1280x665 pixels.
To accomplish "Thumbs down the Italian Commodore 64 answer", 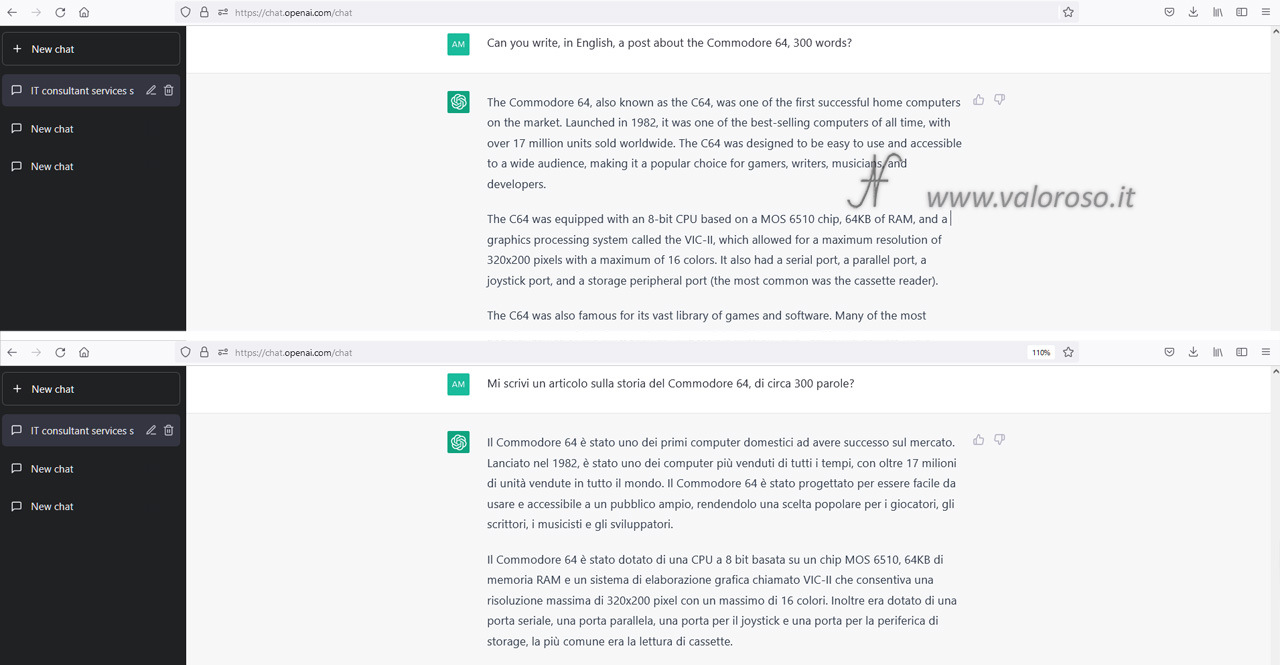I will [999, 440].
